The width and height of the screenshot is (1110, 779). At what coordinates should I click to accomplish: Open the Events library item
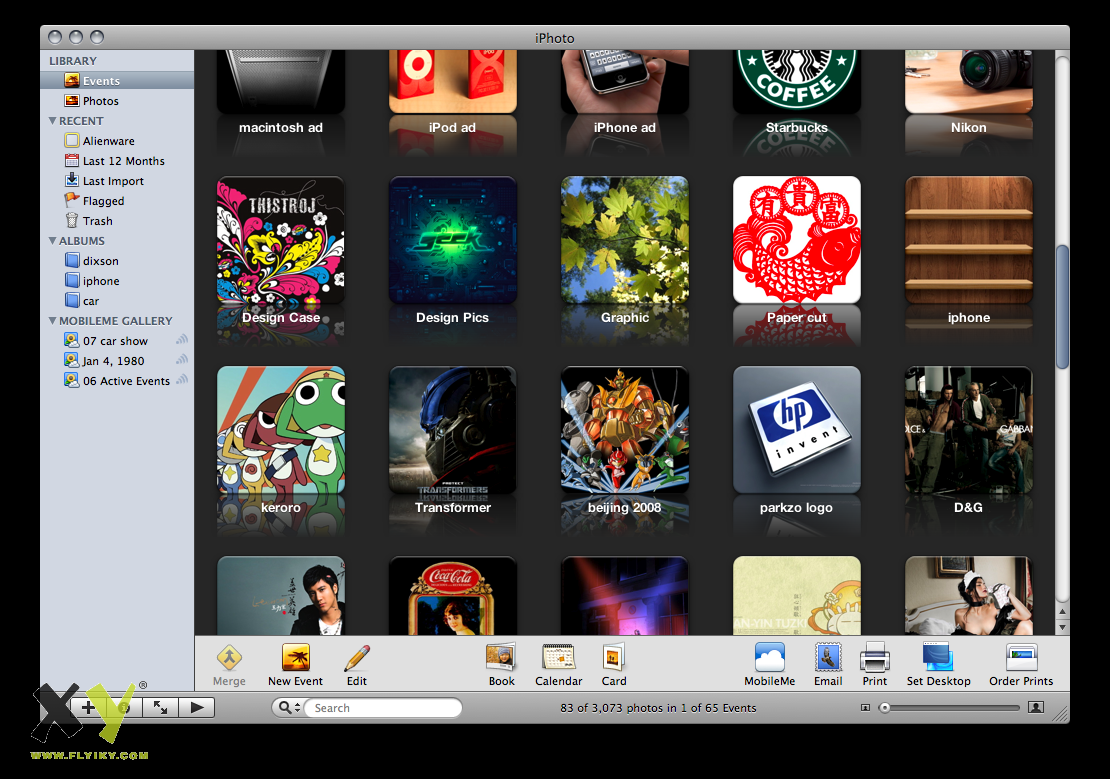pos(117,81)
